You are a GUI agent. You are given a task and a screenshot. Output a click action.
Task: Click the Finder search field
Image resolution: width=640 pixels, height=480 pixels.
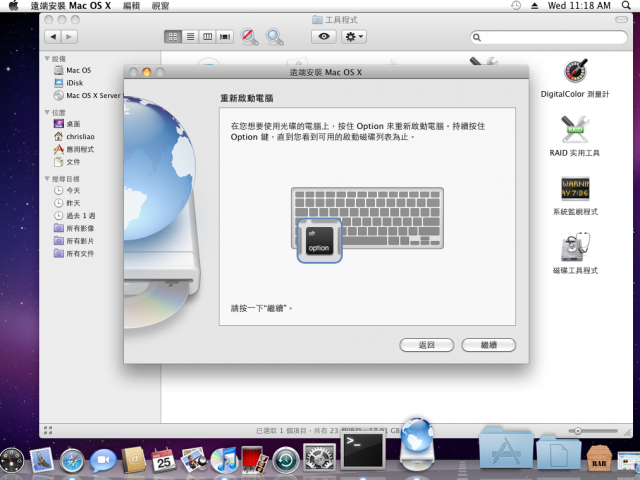548,38
